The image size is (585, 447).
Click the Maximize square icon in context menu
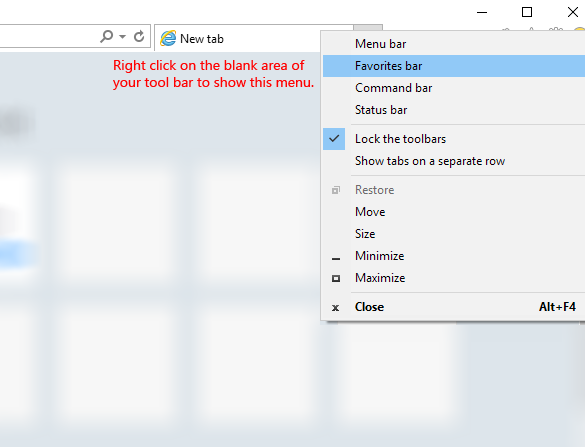336,278
